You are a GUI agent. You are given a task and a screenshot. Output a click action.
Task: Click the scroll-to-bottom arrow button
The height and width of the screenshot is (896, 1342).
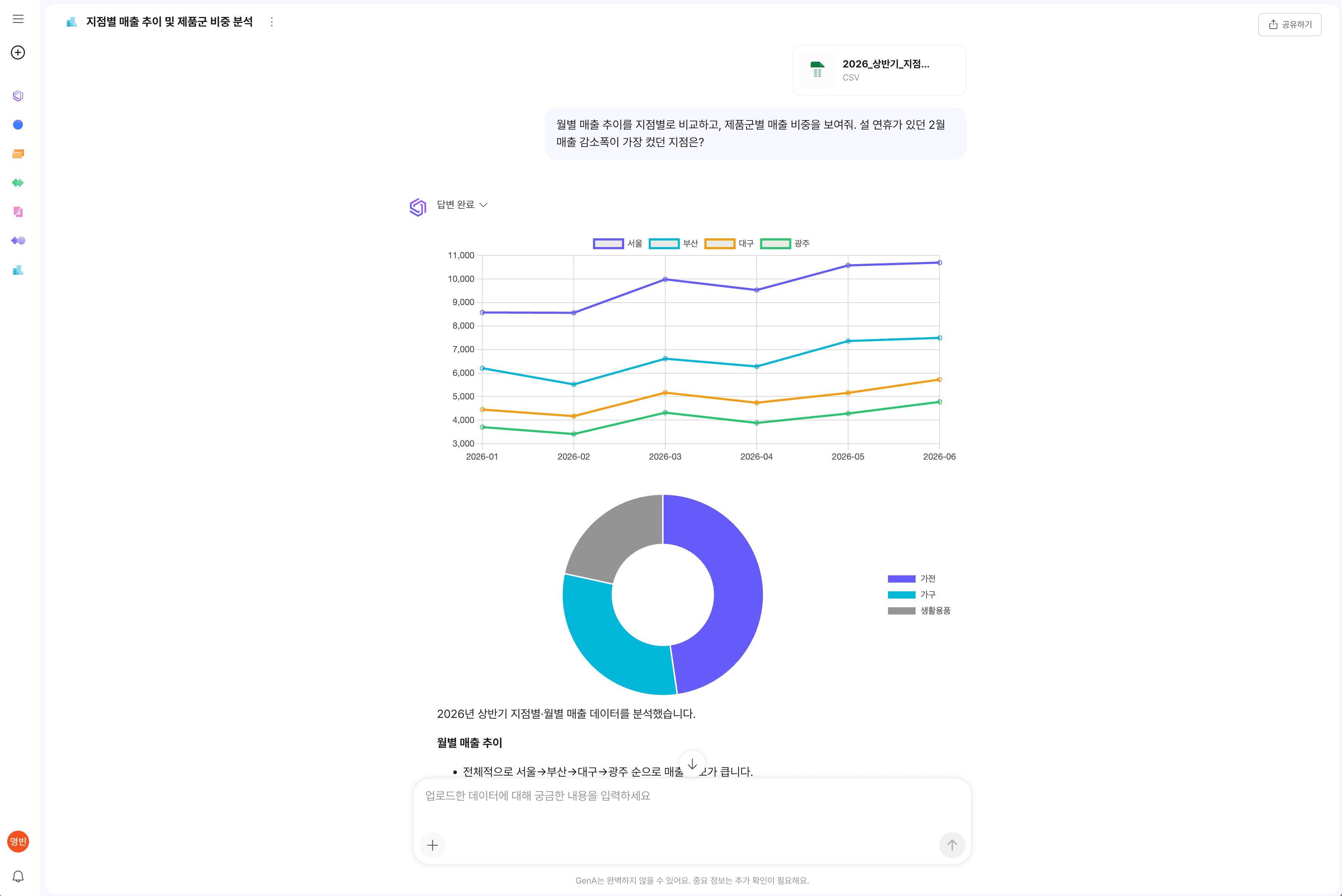point(692,764)
